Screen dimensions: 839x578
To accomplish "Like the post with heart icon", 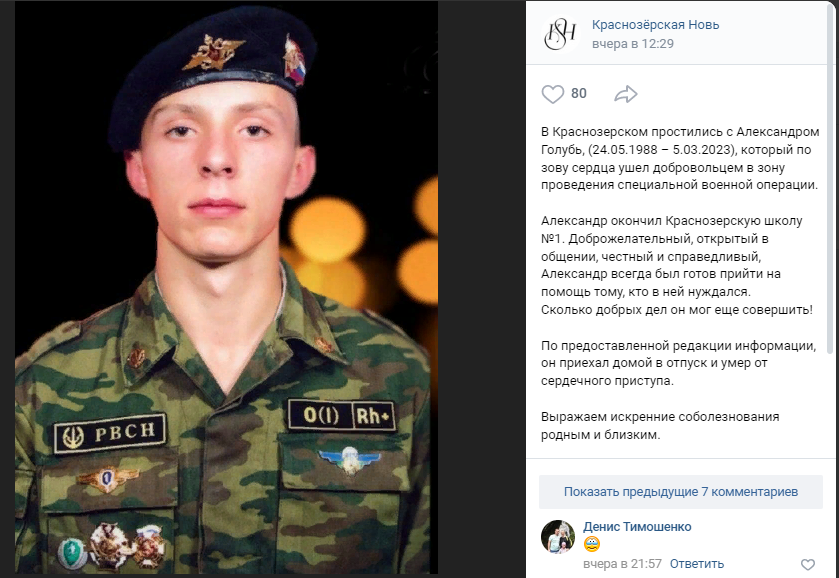I will [553, 94].
